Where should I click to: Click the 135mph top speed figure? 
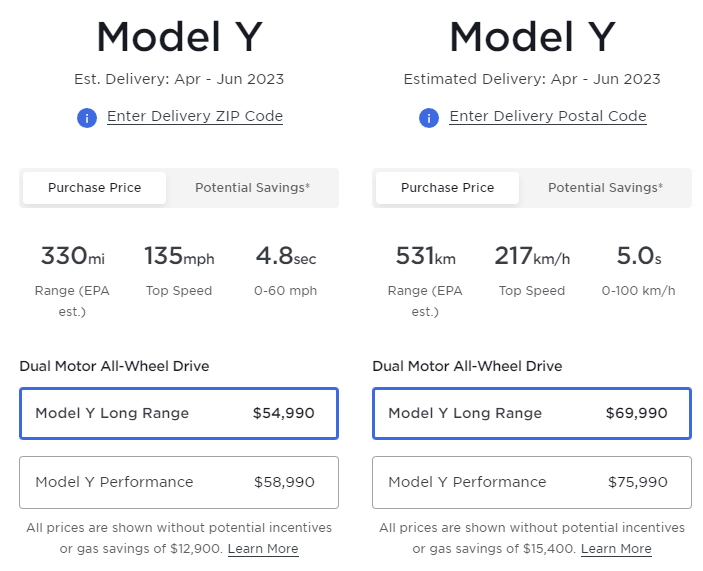pos(179,257)
